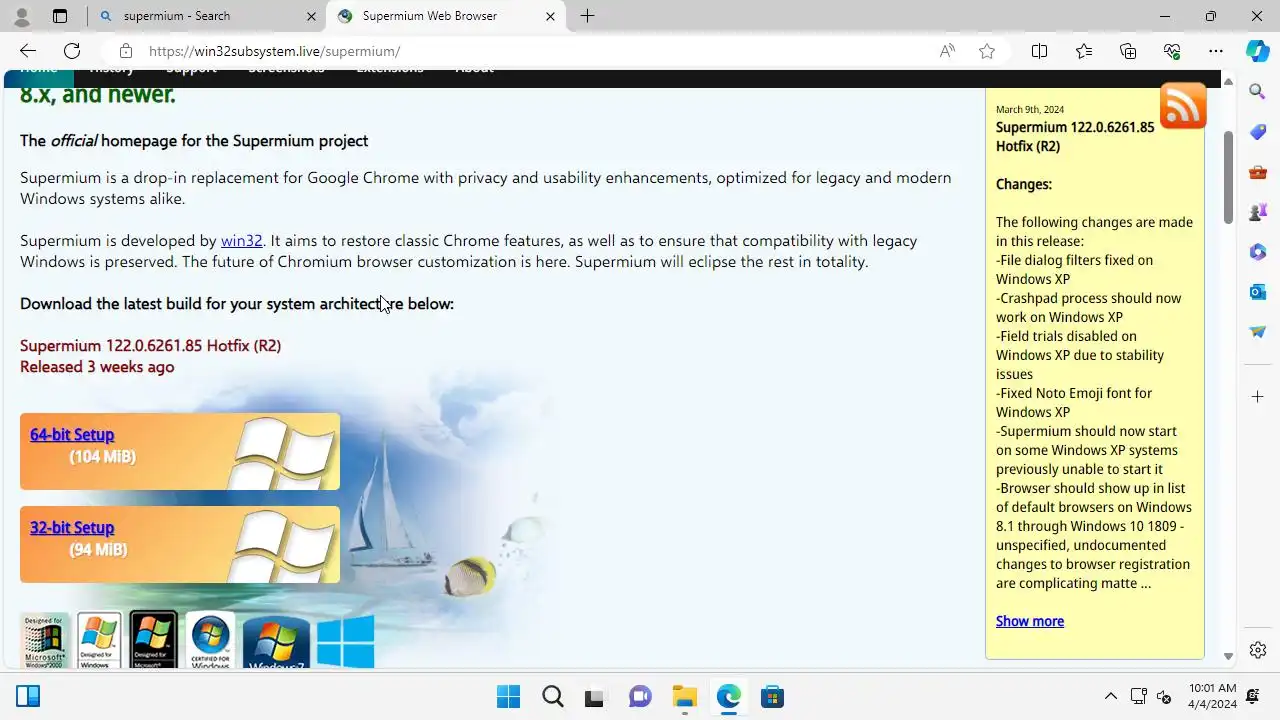Open the sidebar Games chess icon
The image size is (1280, 720).
pyautogui.click(x=1257, y=212)
